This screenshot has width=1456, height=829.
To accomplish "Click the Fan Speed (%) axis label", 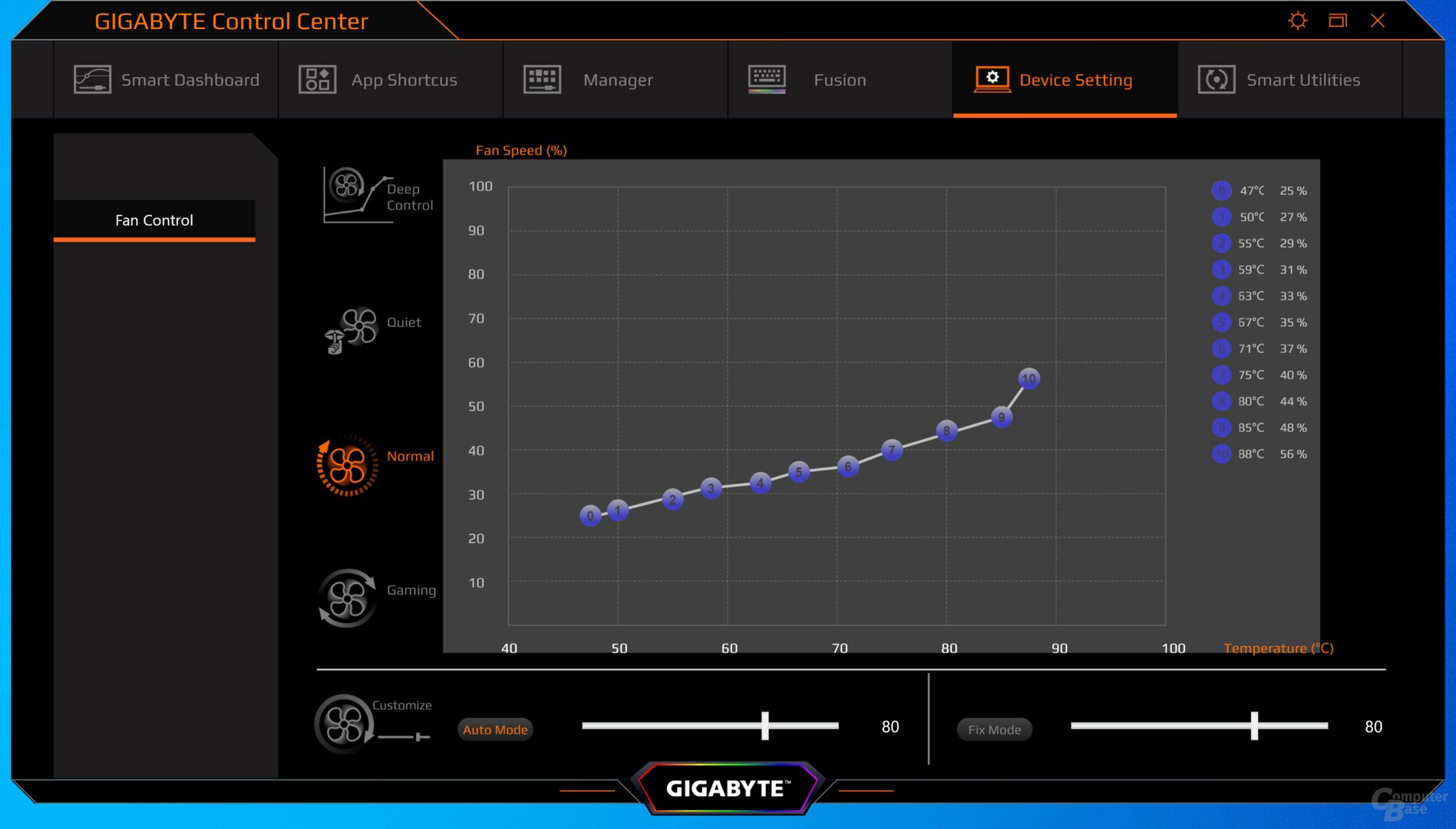I will pyautogui.click(x=521, y=150).
